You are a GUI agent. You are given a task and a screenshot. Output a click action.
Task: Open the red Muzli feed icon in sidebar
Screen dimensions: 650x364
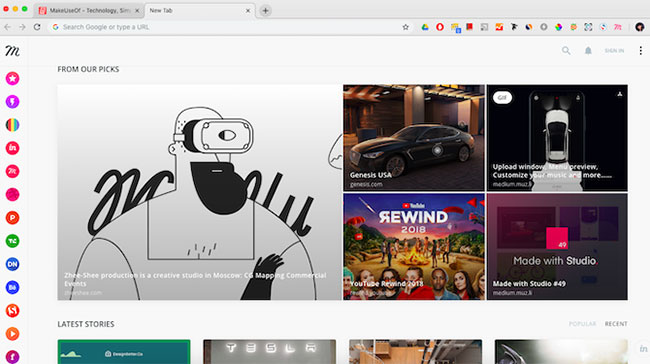tap(12, 171)
